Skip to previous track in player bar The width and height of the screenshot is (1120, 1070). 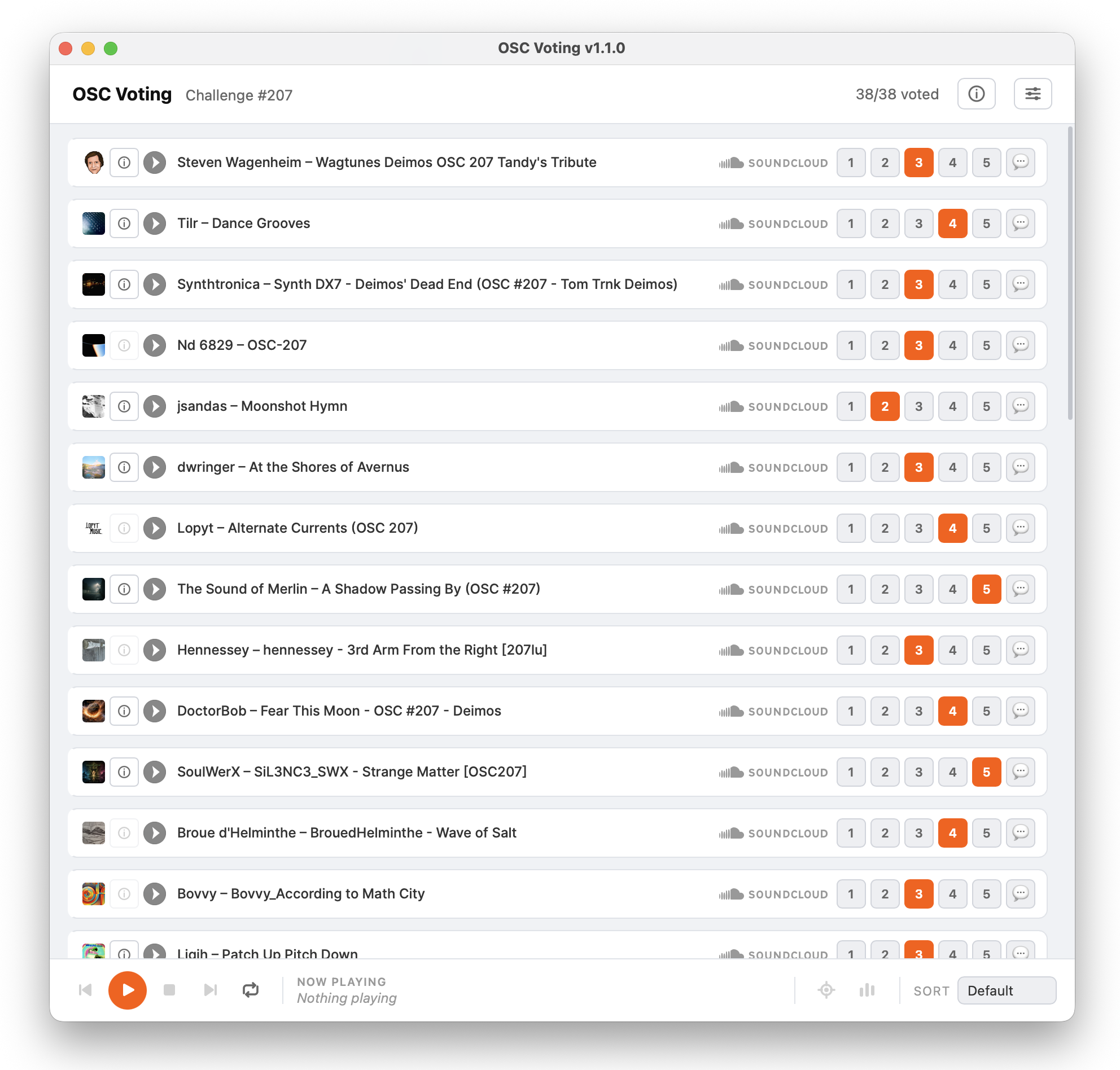pos(85,990)
